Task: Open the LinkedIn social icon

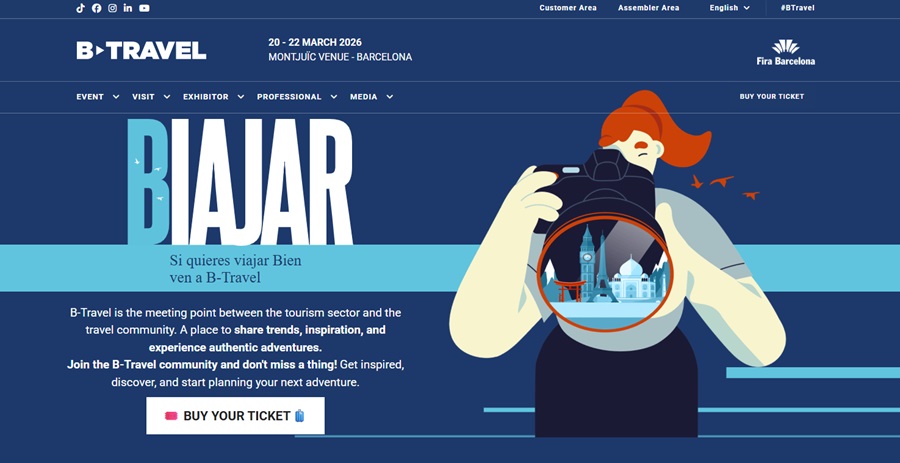Action: (x=128, y=8)
